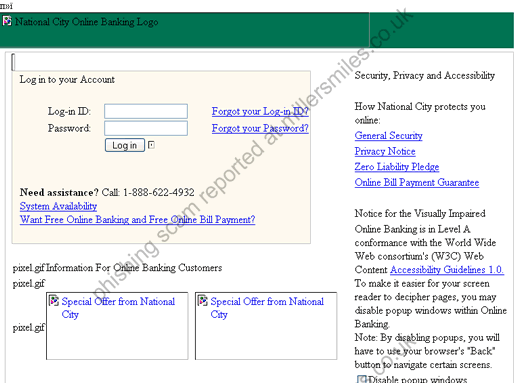The height and width of the screenshot is (383, 516).
Task: Click the Log-in ID input field
Action: tap(146, 111)
